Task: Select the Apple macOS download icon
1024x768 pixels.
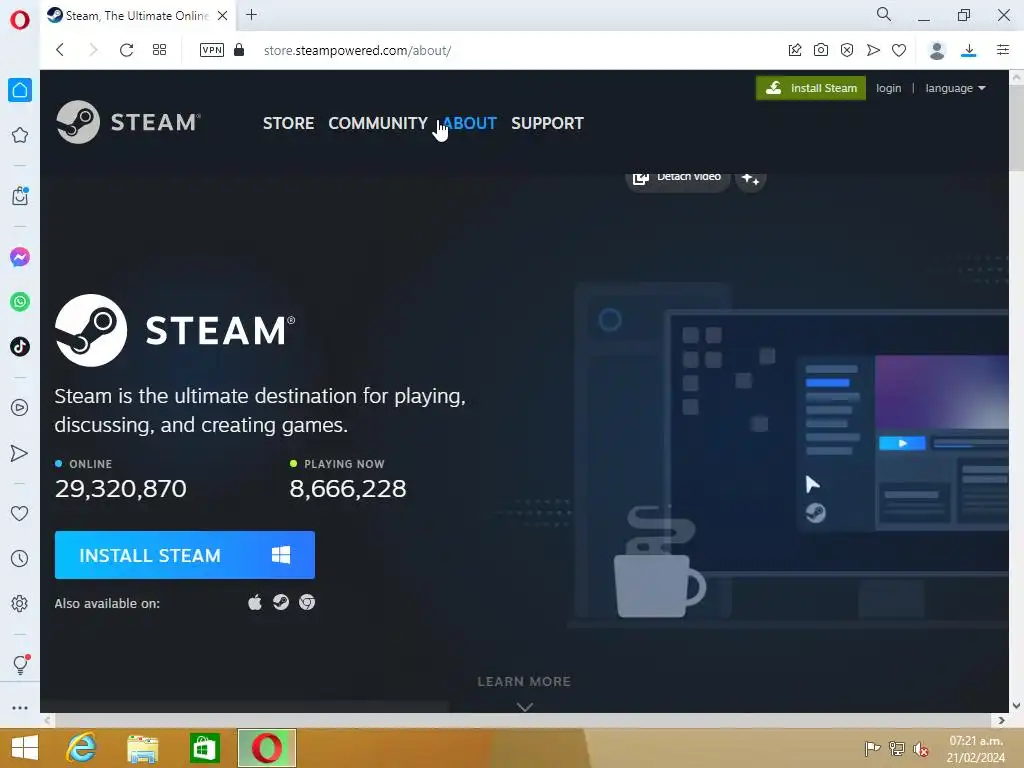Action: point(255,602)
